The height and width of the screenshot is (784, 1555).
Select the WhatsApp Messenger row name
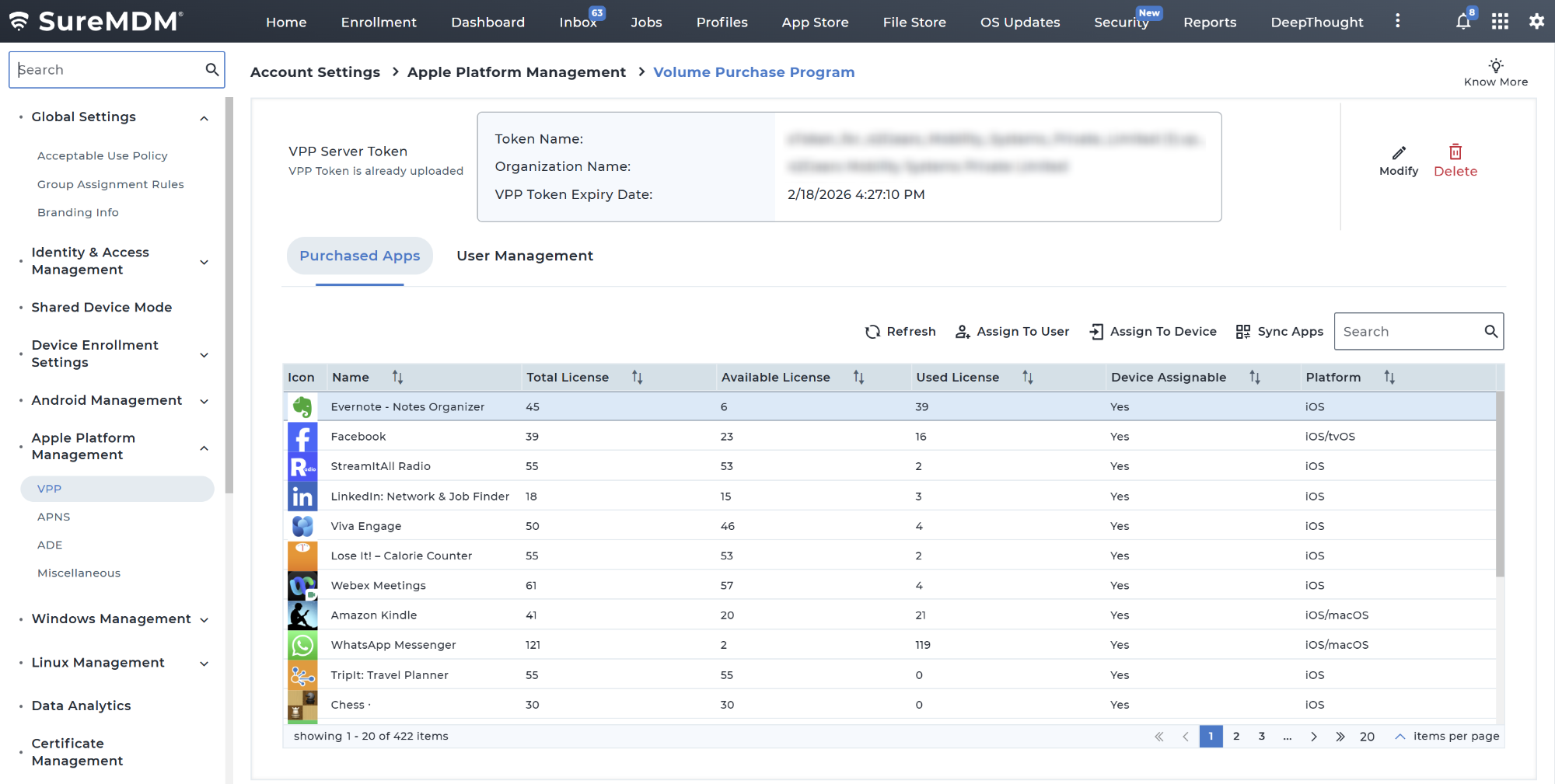[393, 645]
